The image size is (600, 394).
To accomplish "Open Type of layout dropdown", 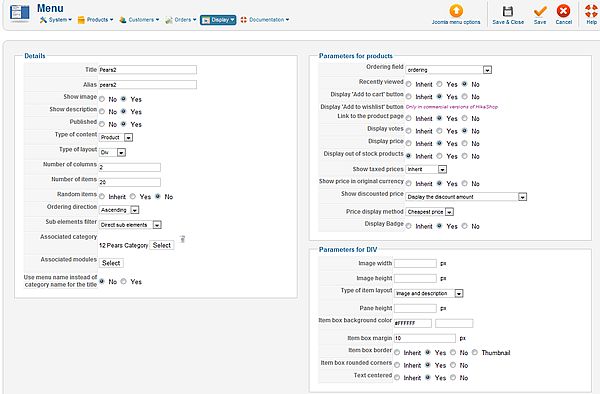I will (x=112, y=152).
